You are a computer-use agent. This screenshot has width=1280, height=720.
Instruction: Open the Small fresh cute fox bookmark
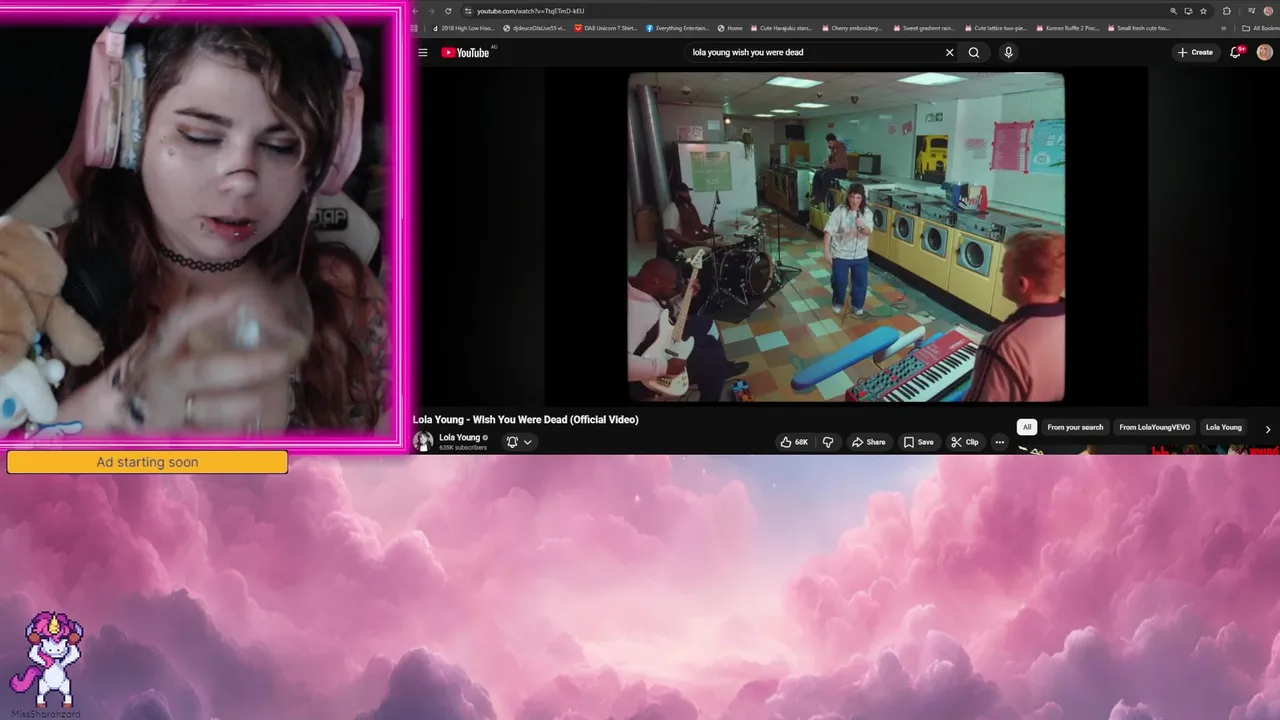tap(1139, 28)
